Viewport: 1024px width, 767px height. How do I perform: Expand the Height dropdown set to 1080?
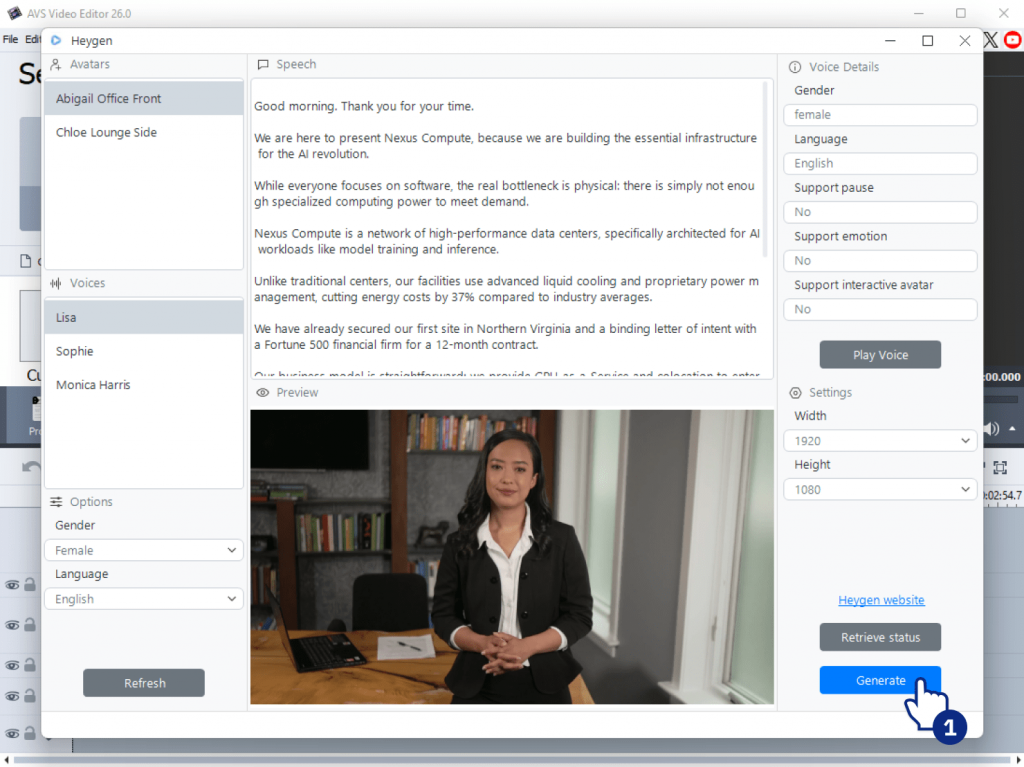tap(880, 490)
